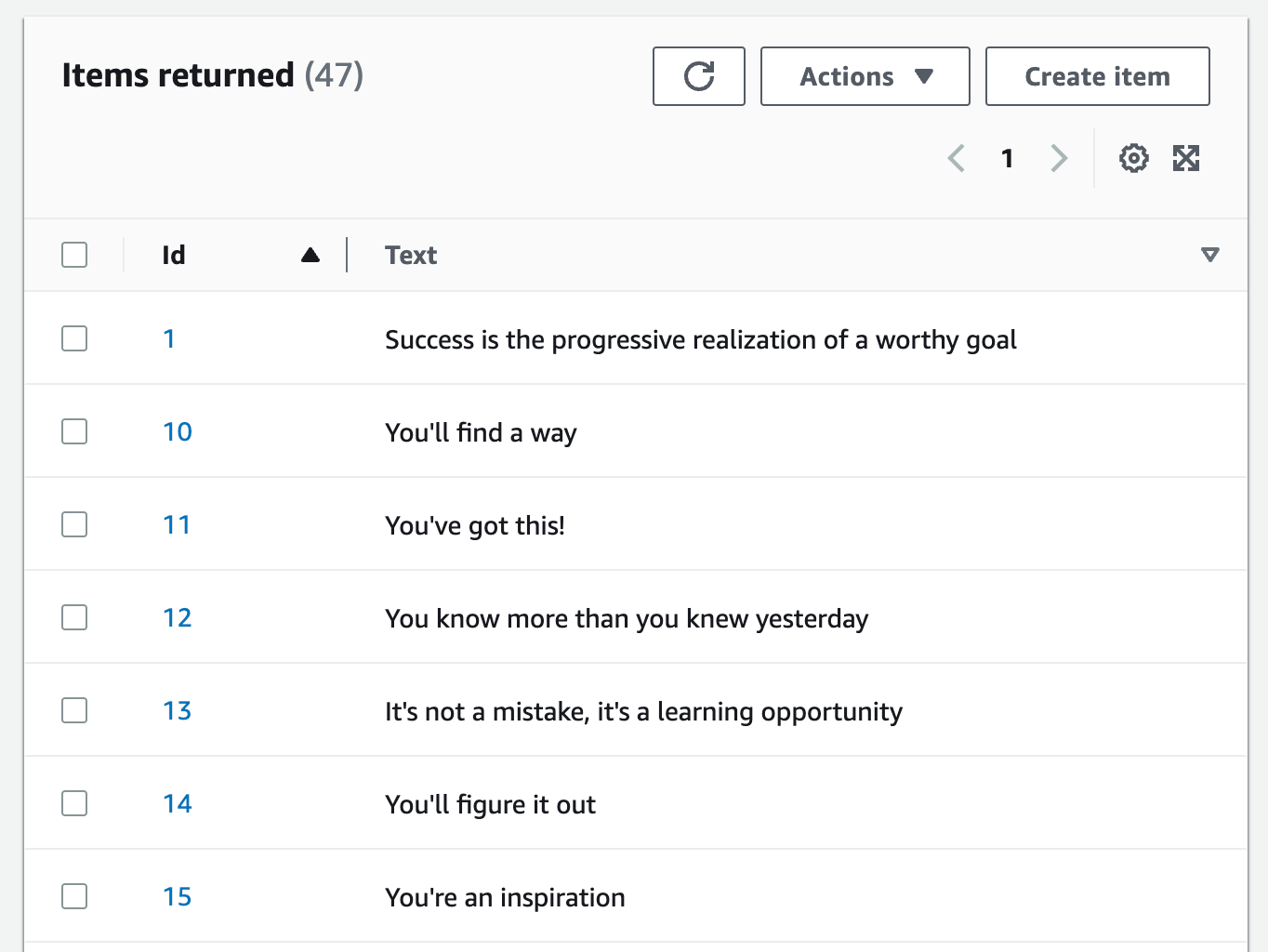
Task: Open the Actions dropdown menu
Action: point(865,76)
